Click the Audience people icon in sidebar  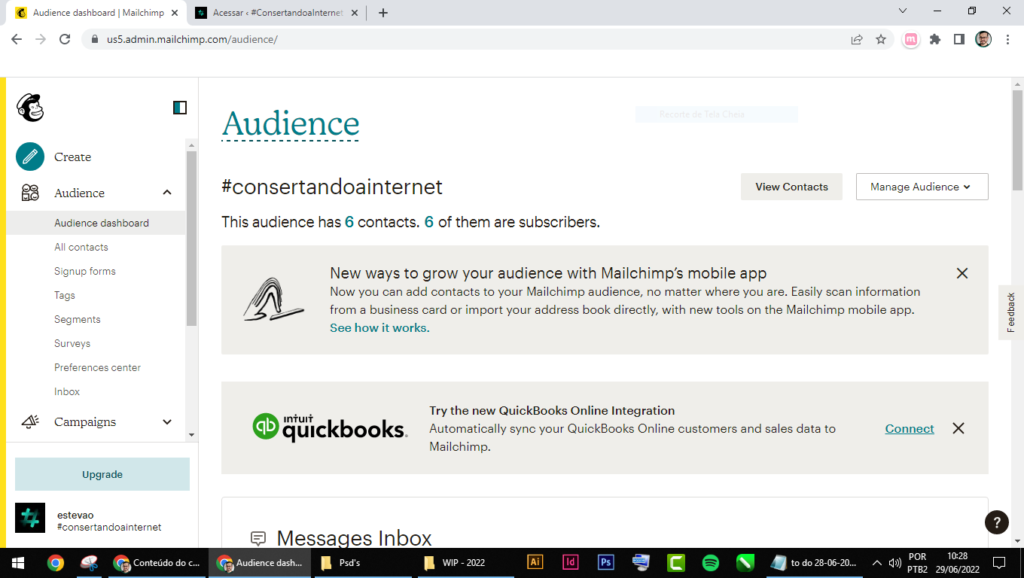click(30, 193)
